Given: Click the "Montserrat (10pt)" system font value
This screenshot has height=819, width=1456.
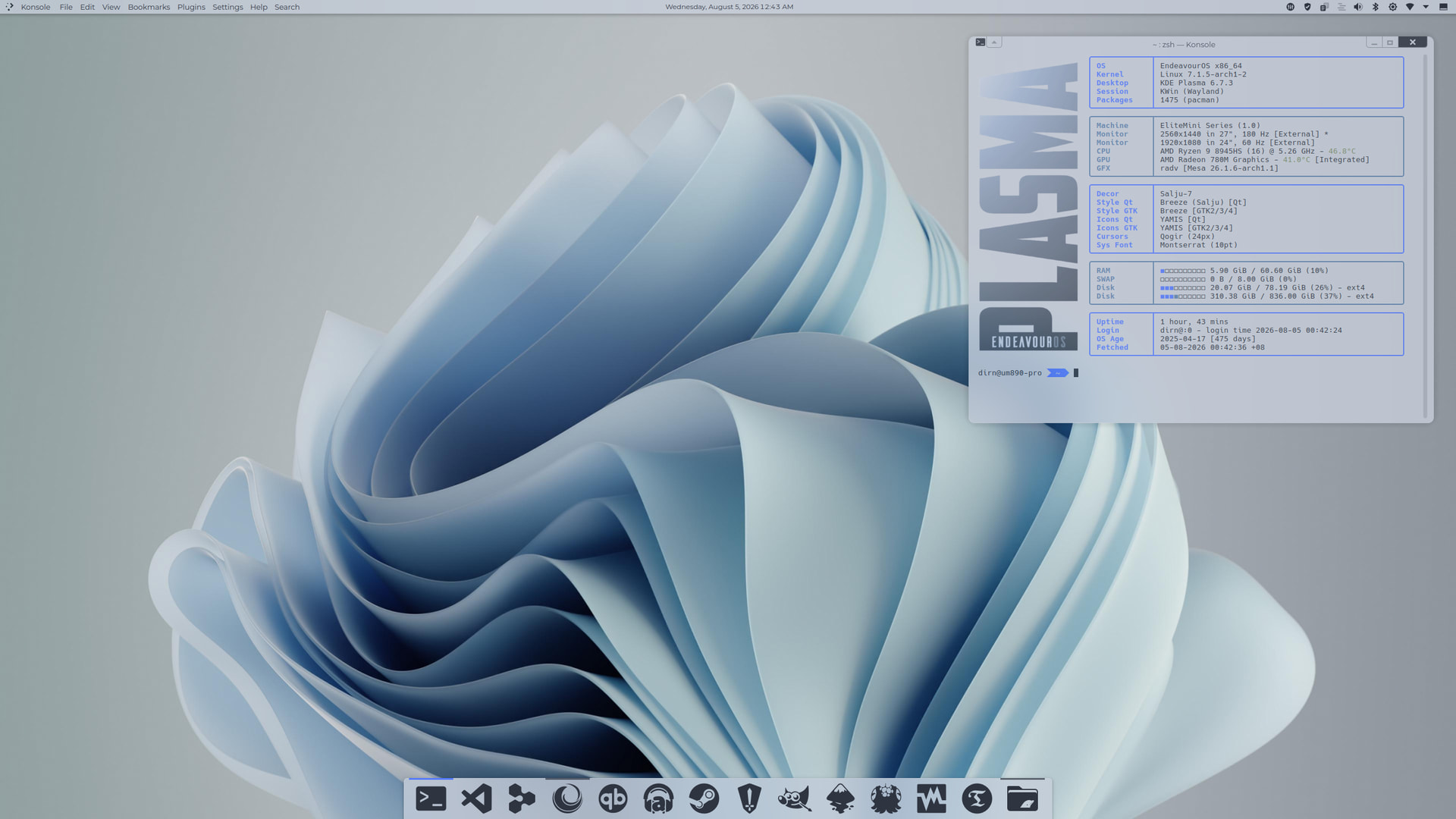Looking at the screenshot, I should [1198, 245].
